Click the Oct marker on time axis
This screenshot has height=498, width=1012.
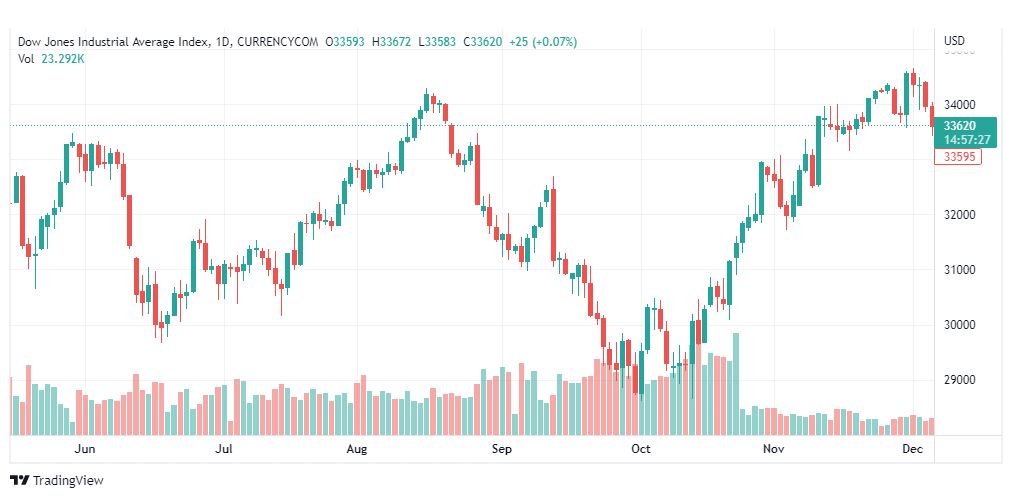641,449
